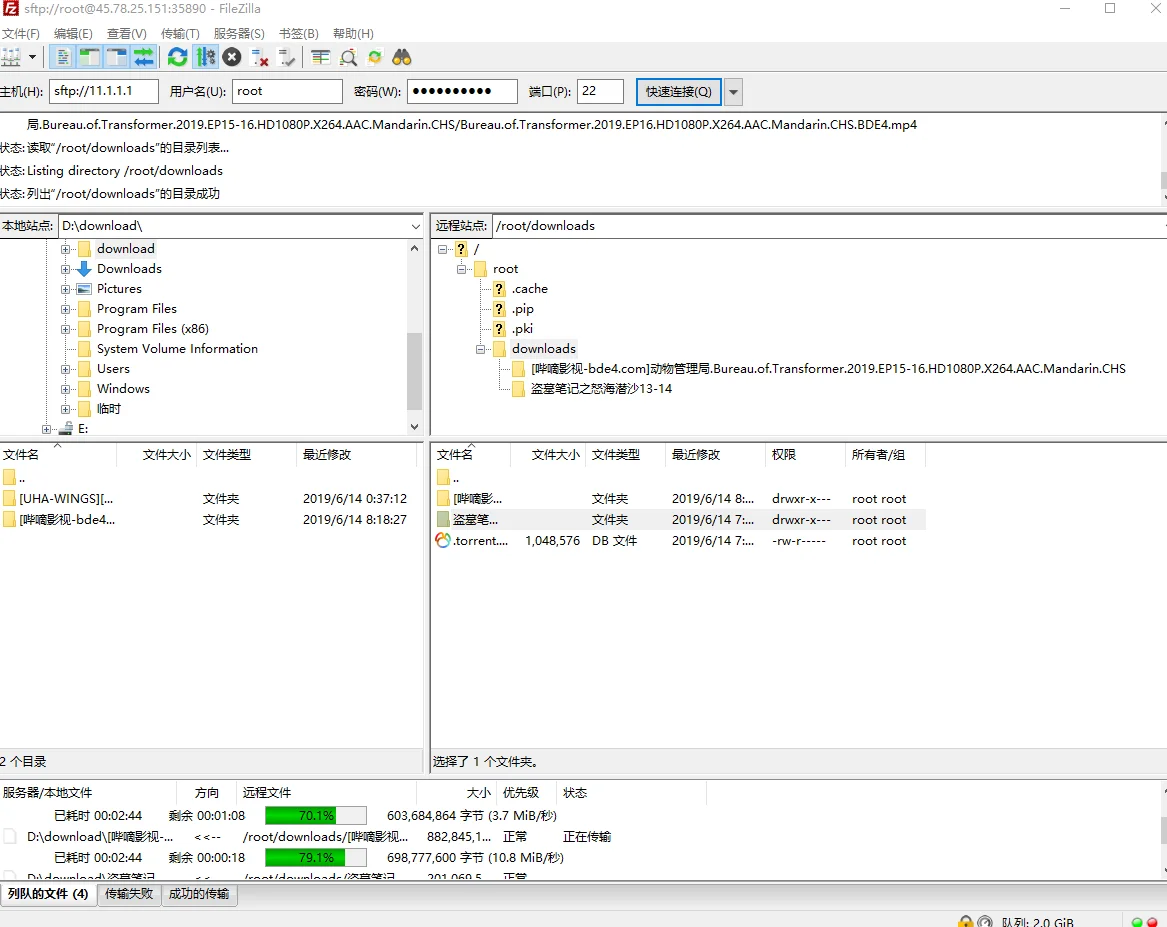Open the 服务器(S) menu
The image size is (1167, 927).
click(239, 33)
